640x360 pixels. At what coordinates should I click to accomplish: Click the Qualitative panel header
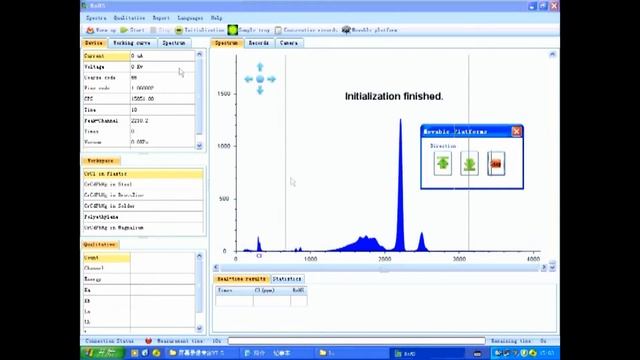pyautogui.click(x=100, y=244)
